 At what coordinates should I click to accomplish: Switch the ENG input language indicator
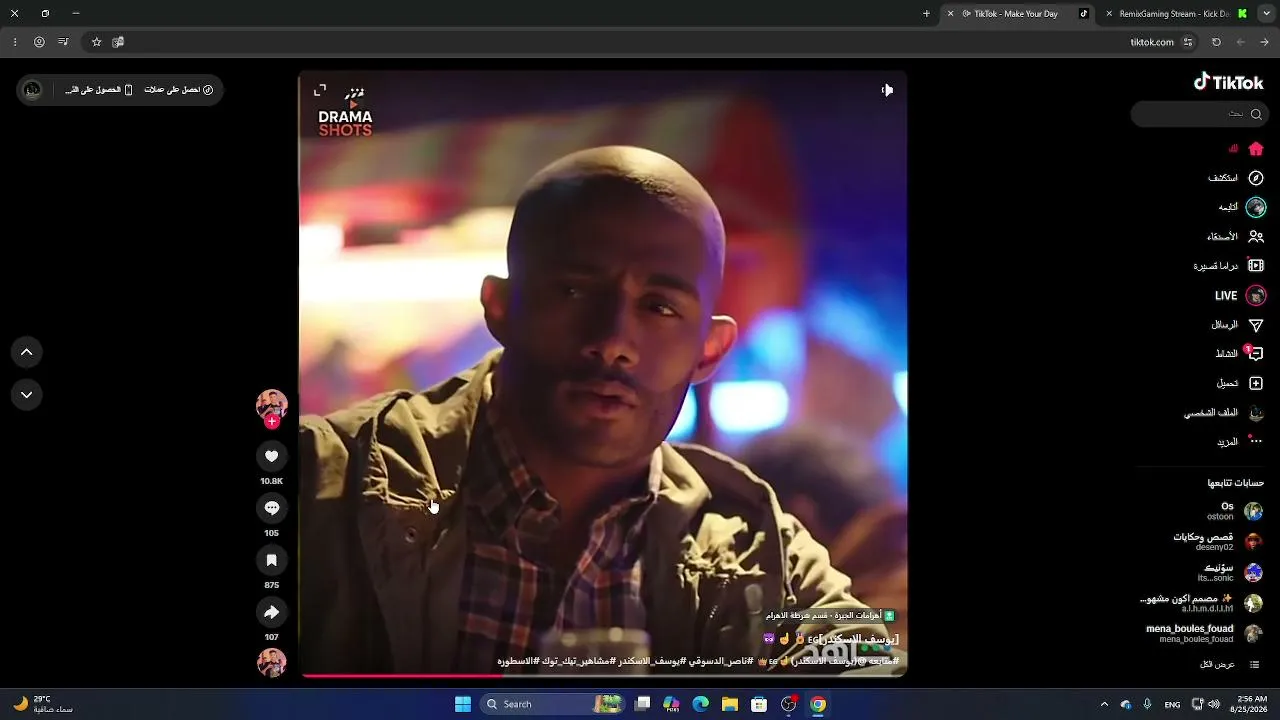point(1172,704)
